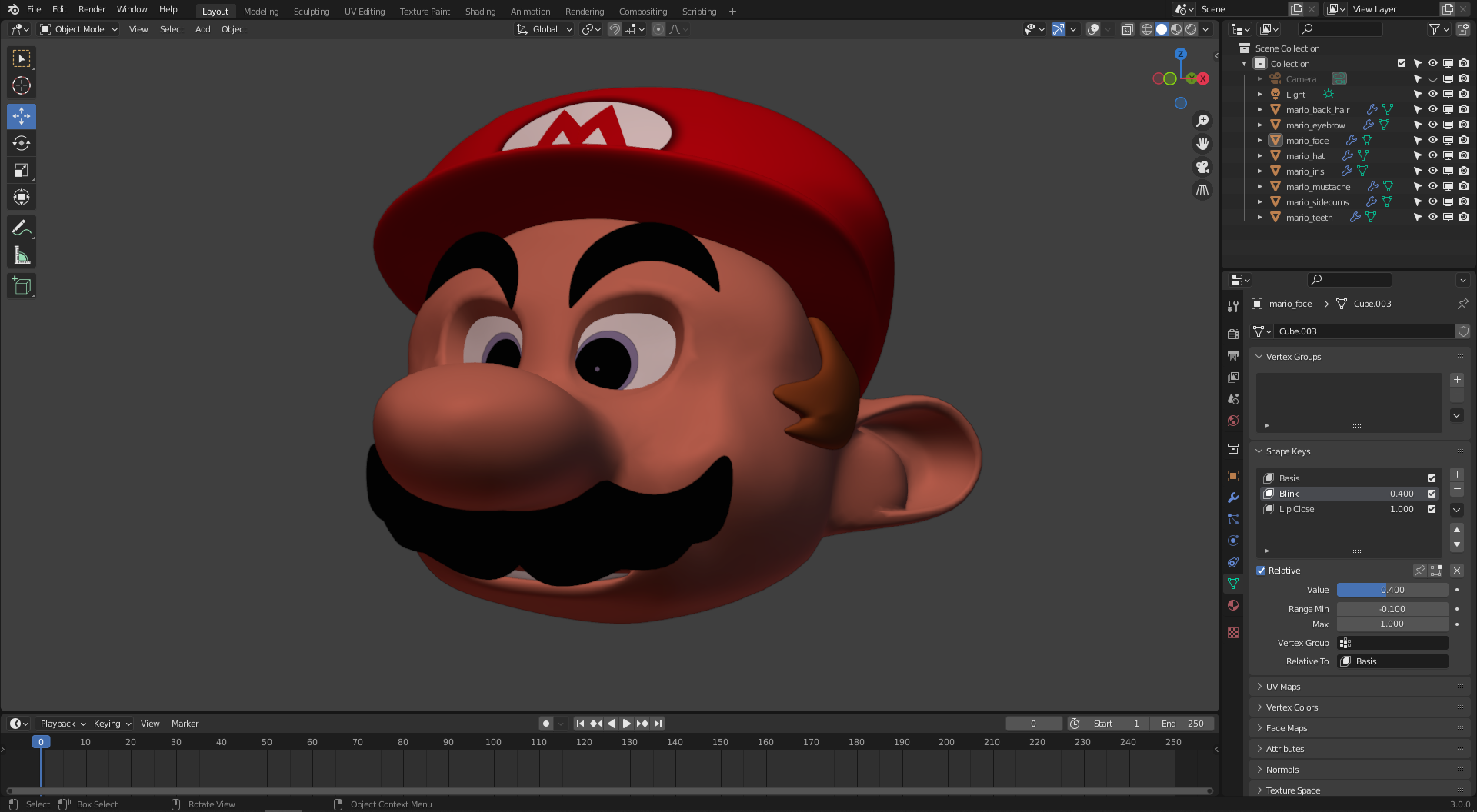Toggle the Relative checkbox
Image resolution: width=1477 pixels, height=812 pixels.
coord(1261,571)
